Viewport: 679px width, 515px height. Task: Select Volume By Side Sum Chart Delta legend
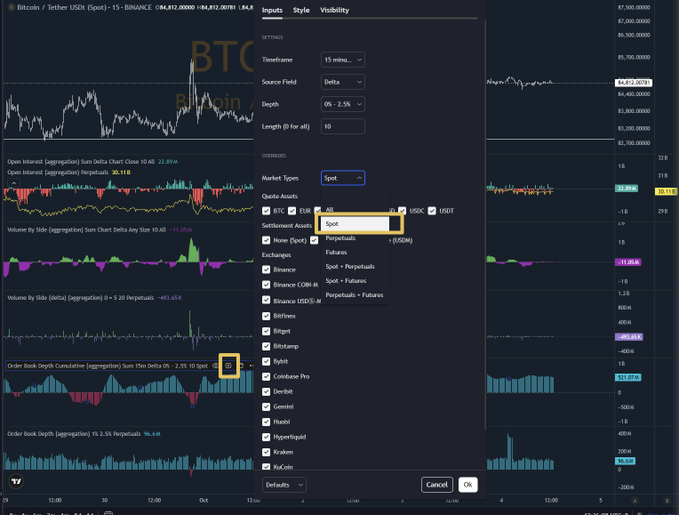pos(86,230)
